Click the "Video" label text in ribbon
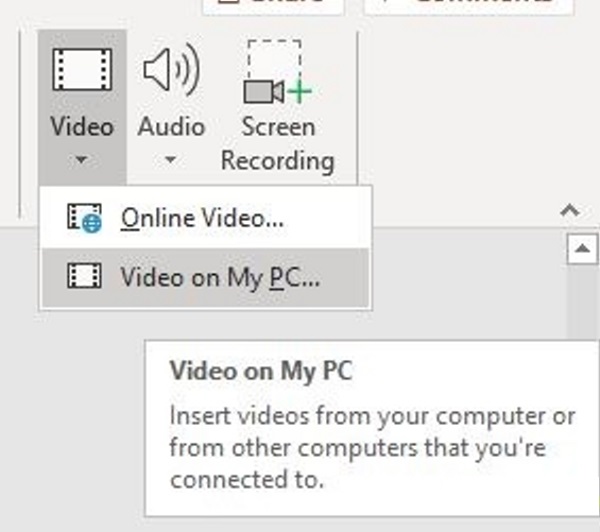The height and width of the screenshot is (532, 600). click(x=82, y=127)
